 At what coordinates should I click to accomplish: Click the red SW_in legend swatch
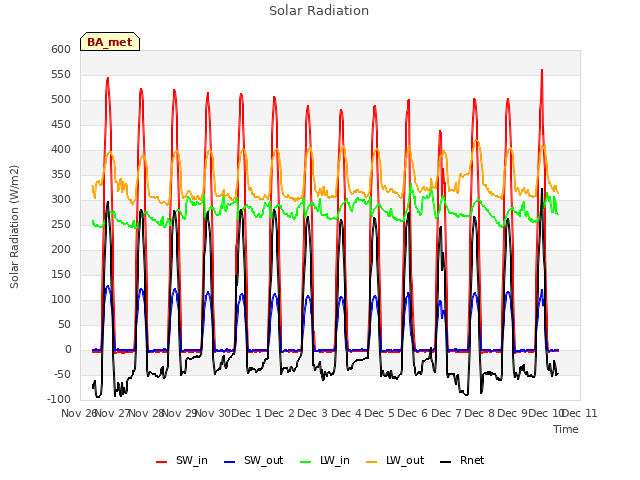click(162, 462)
